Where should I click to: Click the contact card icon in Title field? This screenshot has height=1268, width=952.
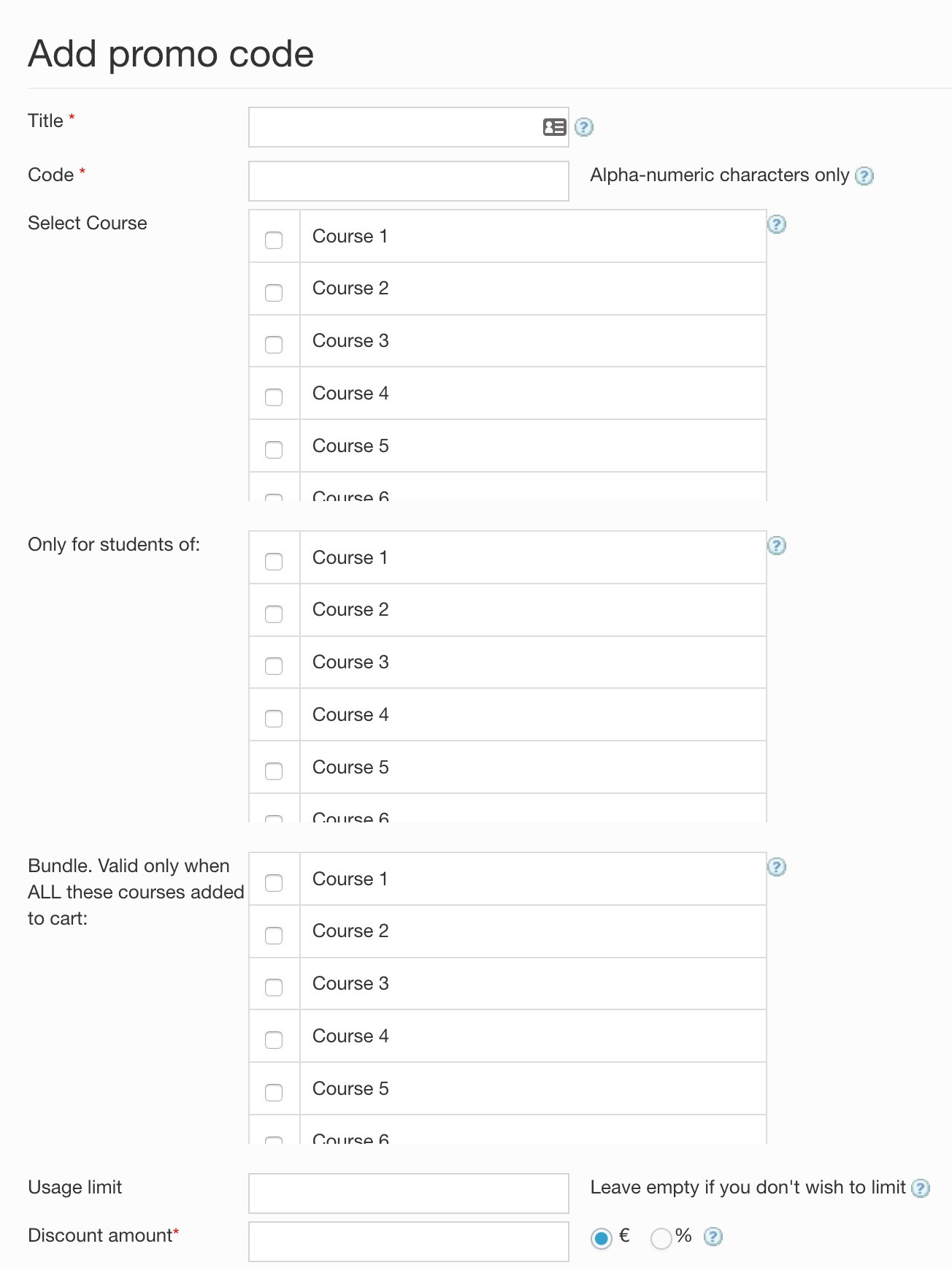point(554,127)
